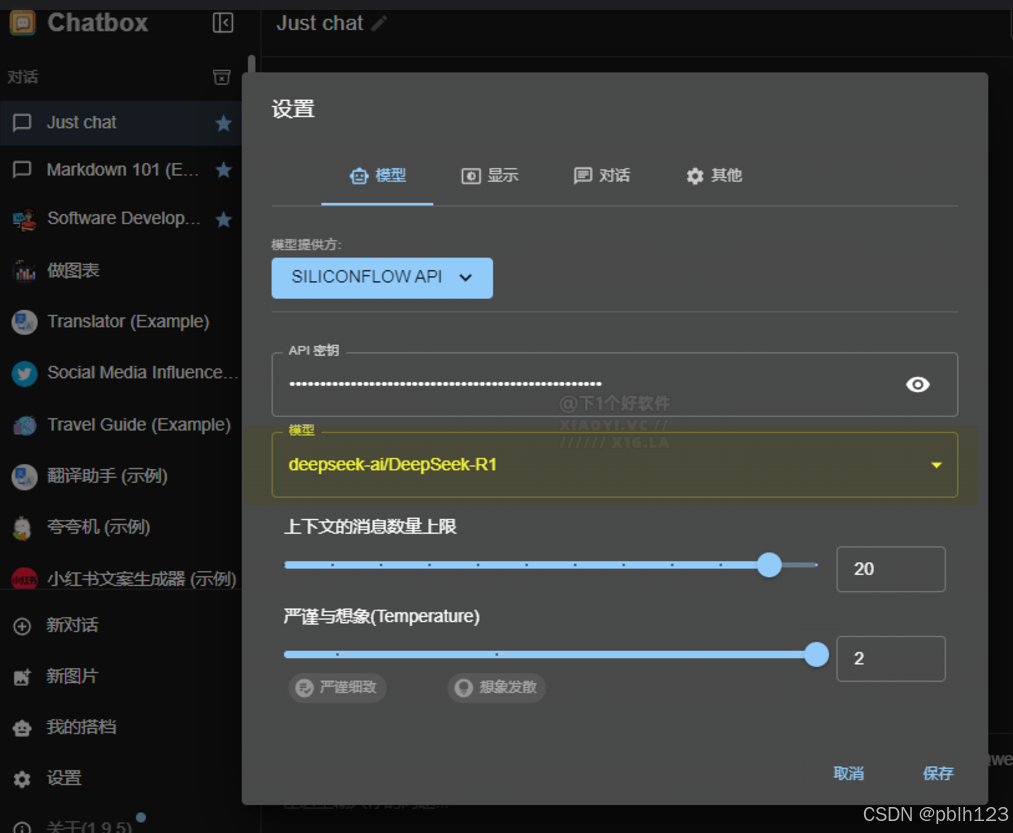The height and width of the screenshot is (833, 1013).
Task: Switch to the 其他 tab
Action: [x=714, y=176]
